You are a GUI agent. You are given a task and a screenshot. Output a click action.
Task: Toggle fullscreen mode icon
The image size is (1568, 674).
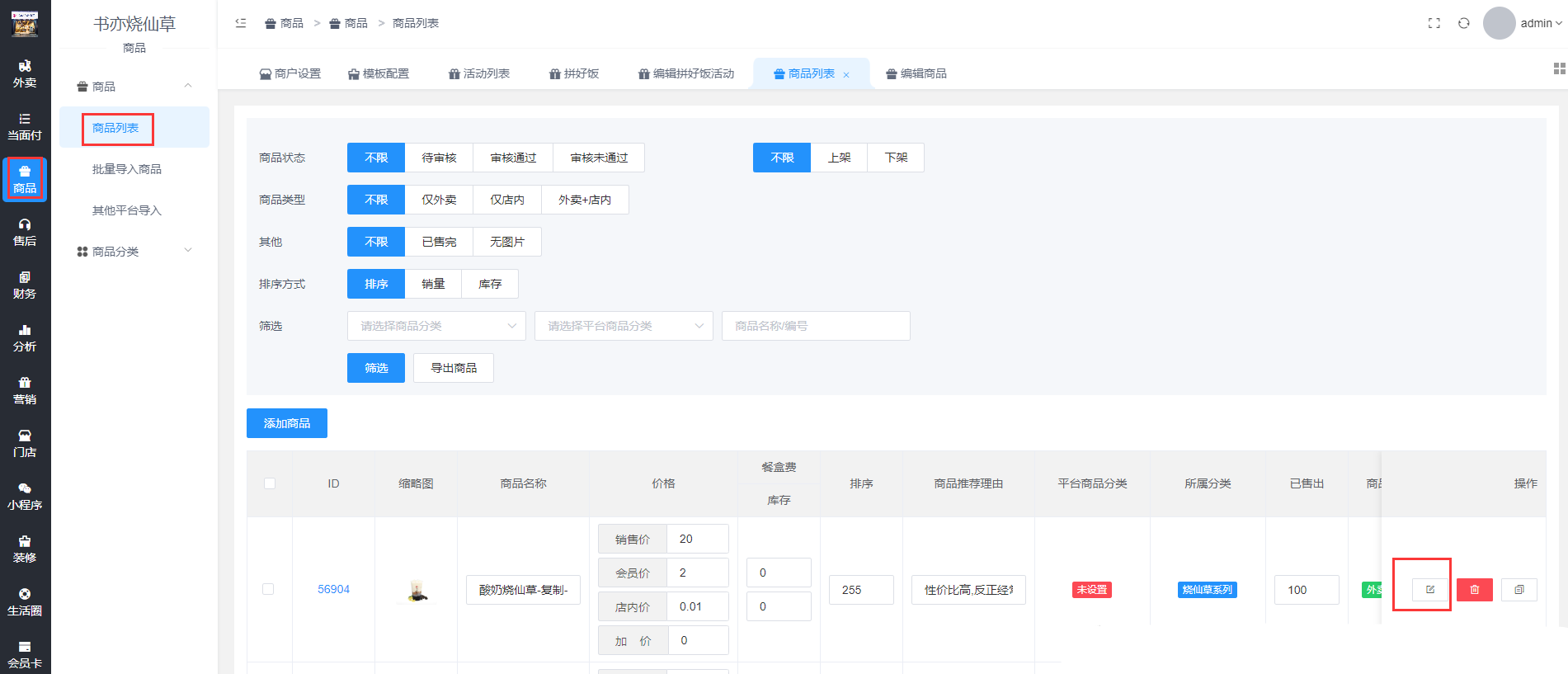1434,23
